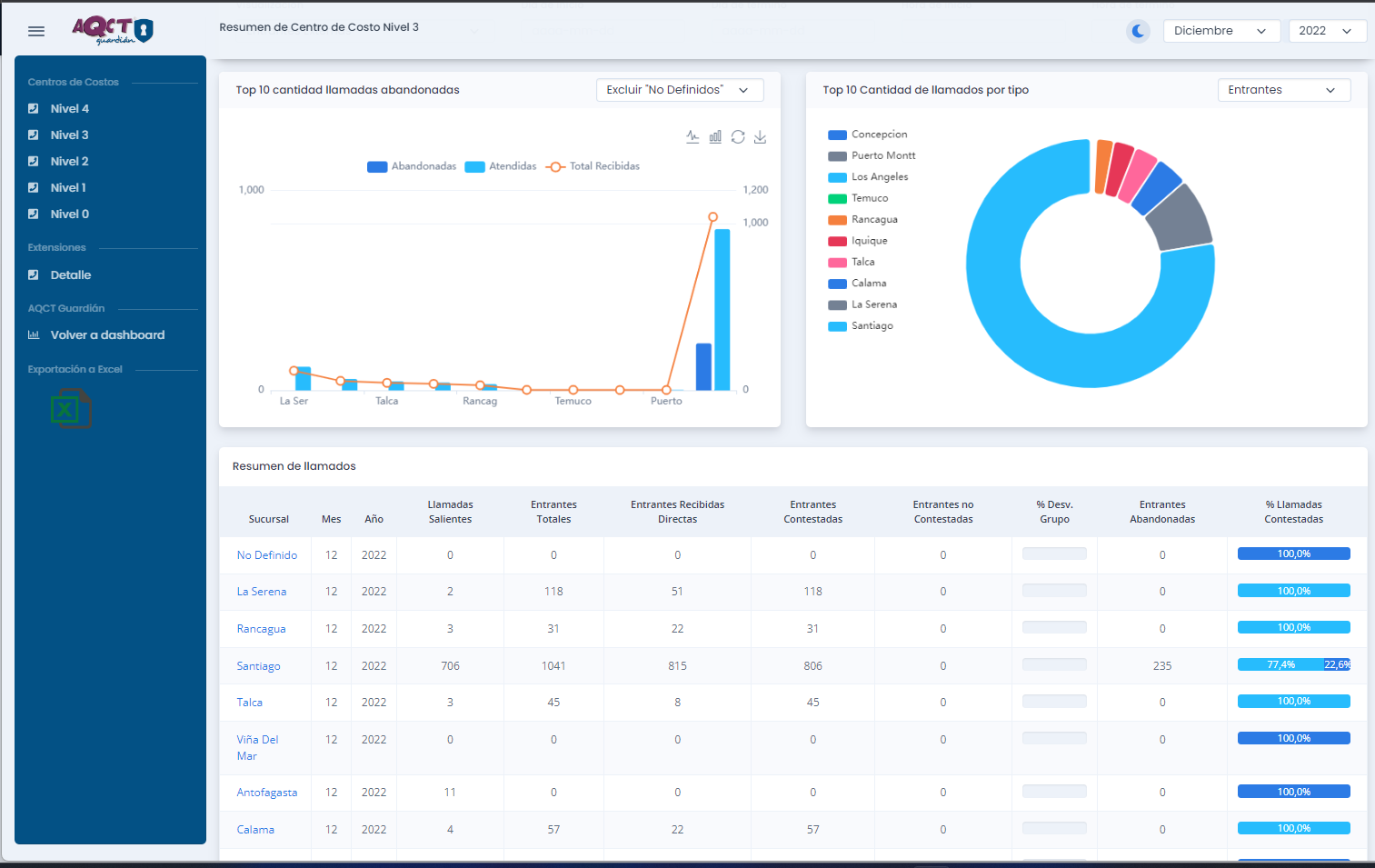Open the 2022 year dropdown
Screen dimensions: 1375x868
click(x=1327, y=31)
